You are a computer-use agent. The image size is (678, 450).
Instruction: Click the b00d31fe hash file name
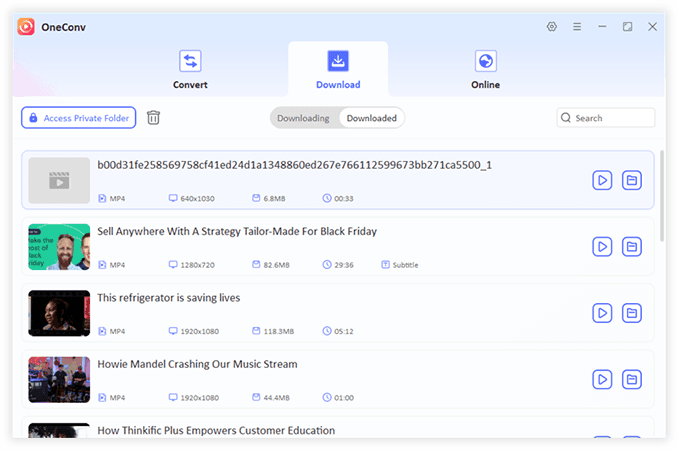tap(294, 165)
